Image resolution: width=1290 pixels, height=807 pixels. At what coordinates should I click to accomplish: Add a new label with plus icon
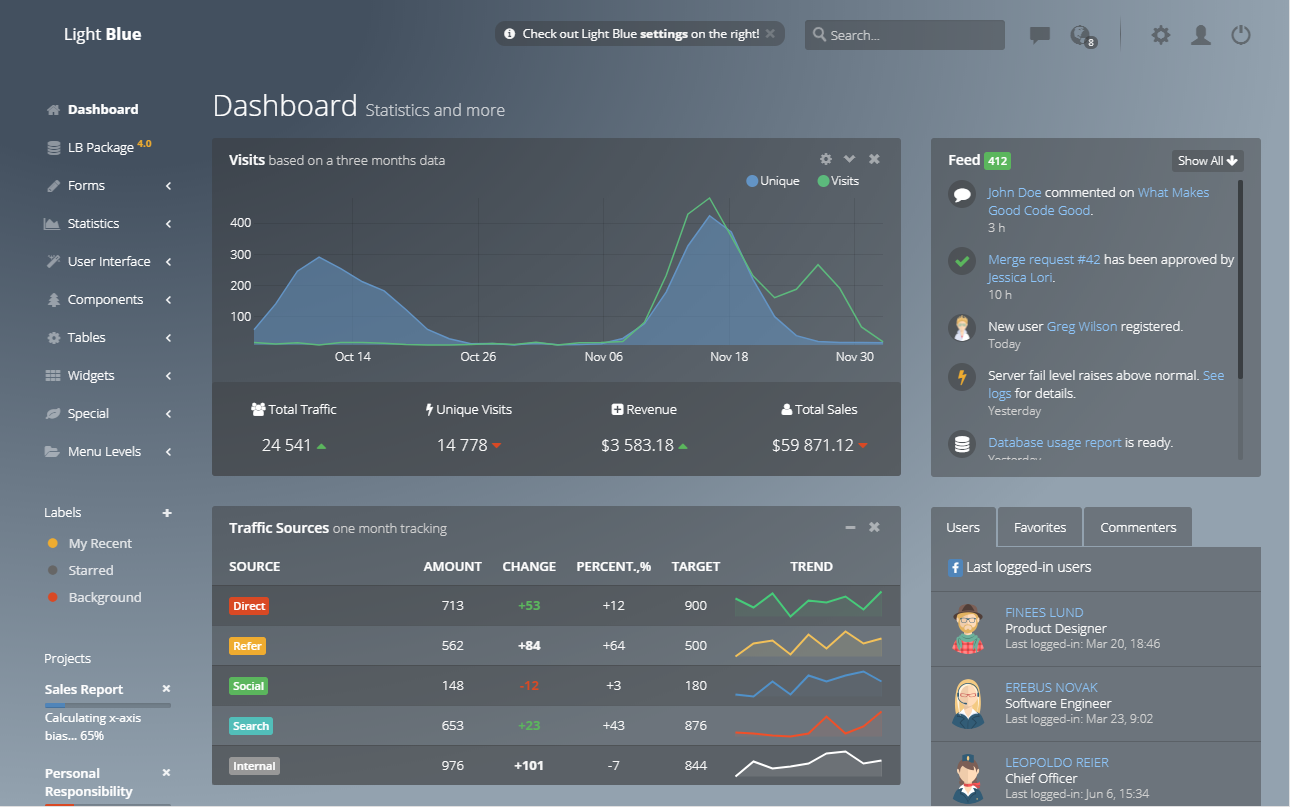point(167,513)
